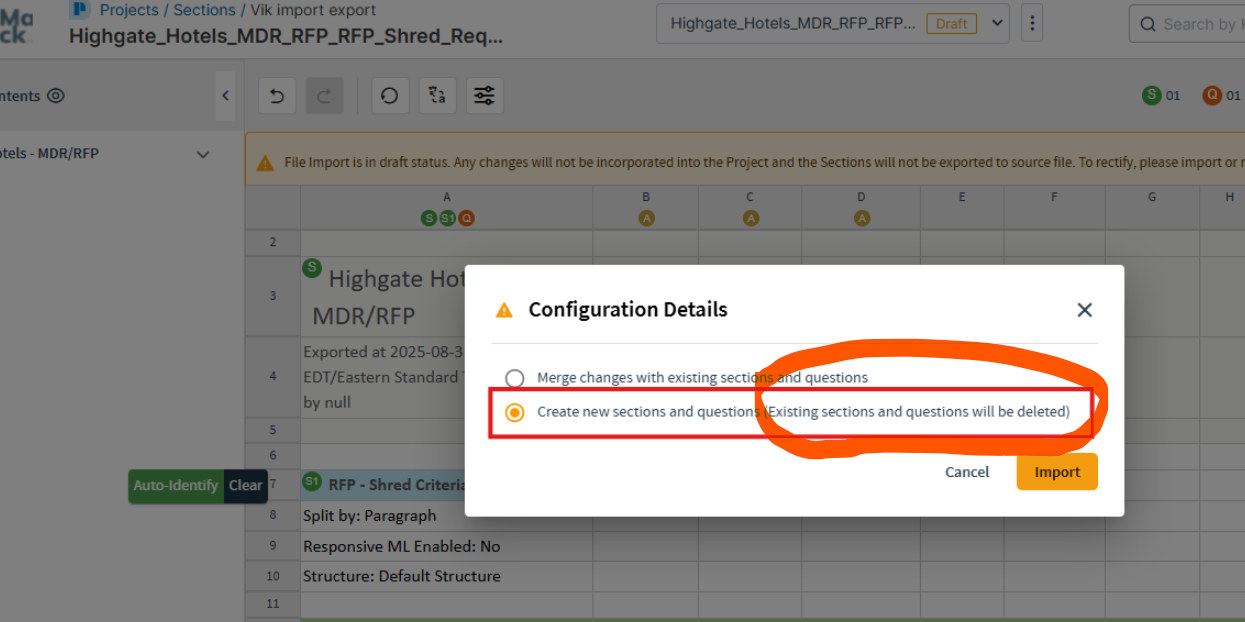Open the Sections breadcrumb link
1245x622 pixels.
pyautogui.click(x=204, y=10)
